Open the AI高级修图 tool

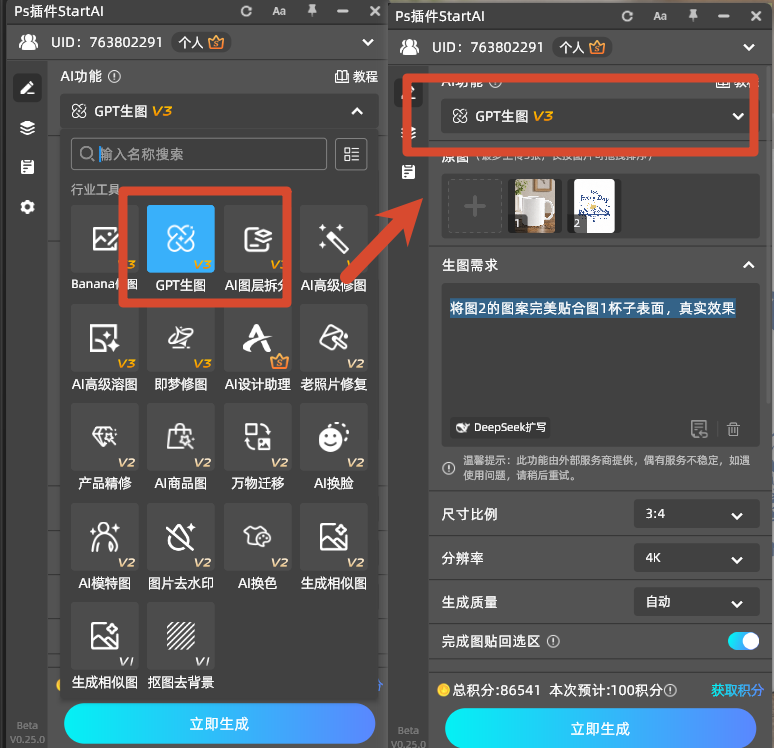point(334,239)
